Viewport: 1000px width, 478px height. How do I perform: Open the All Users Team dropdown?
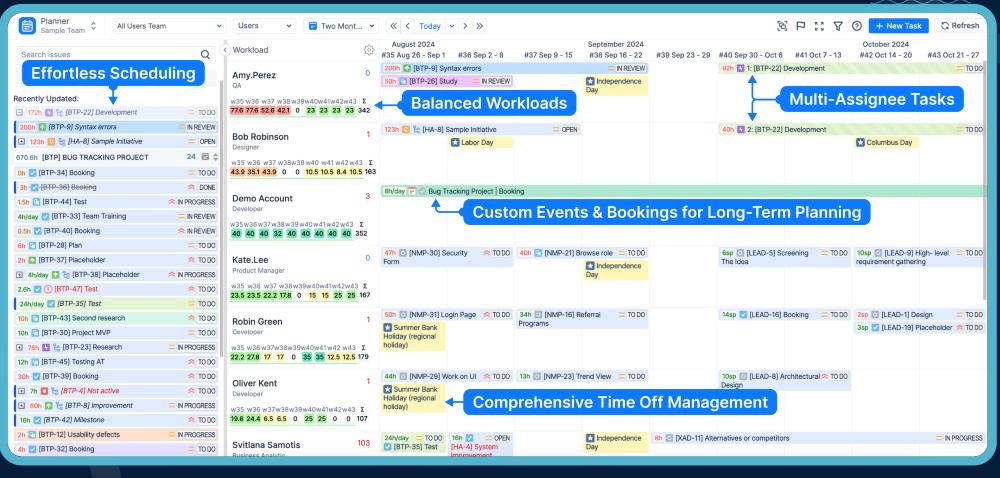pos(167,26)
